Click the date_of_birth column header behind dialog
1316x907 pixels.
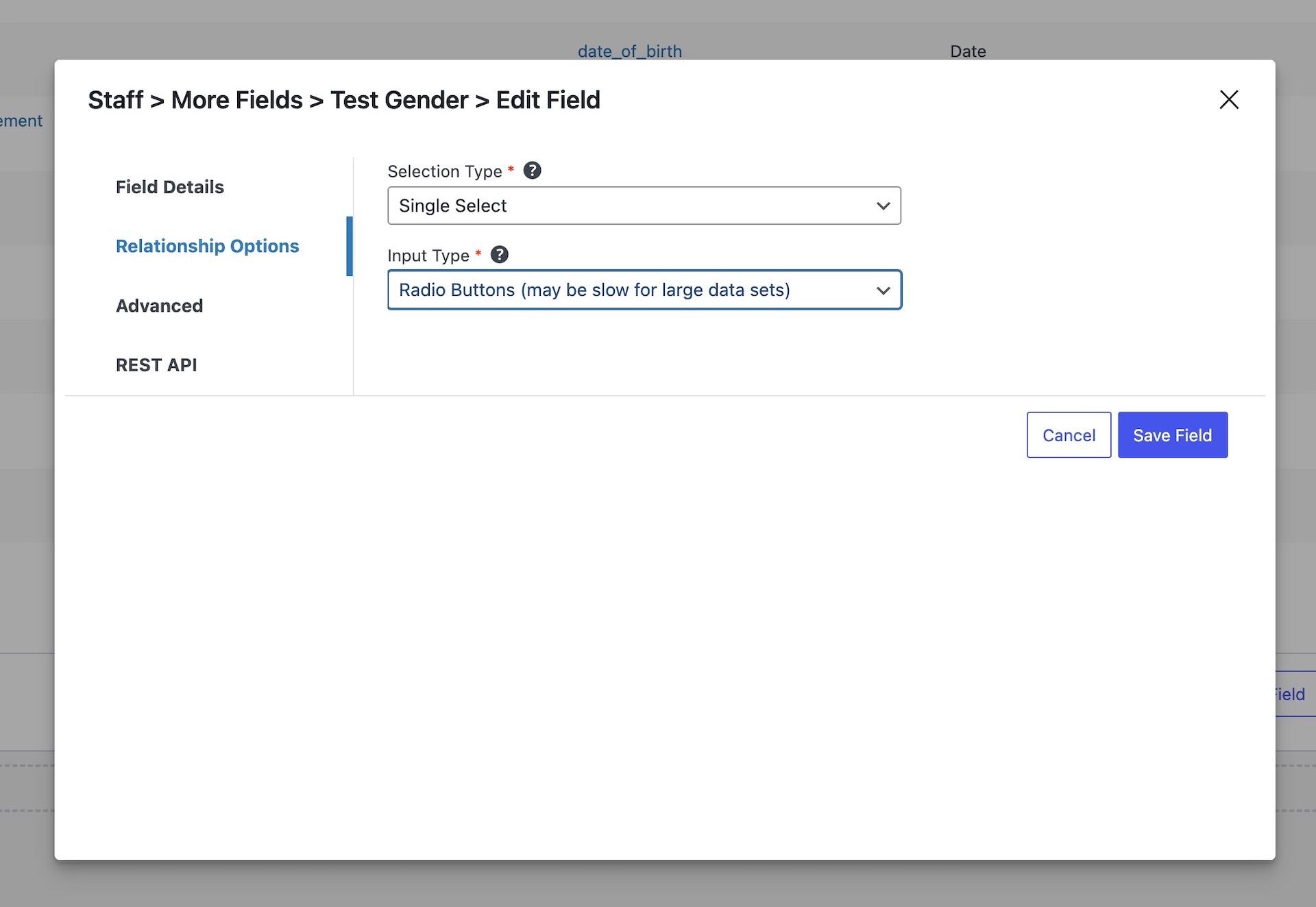tap(629, 51)
